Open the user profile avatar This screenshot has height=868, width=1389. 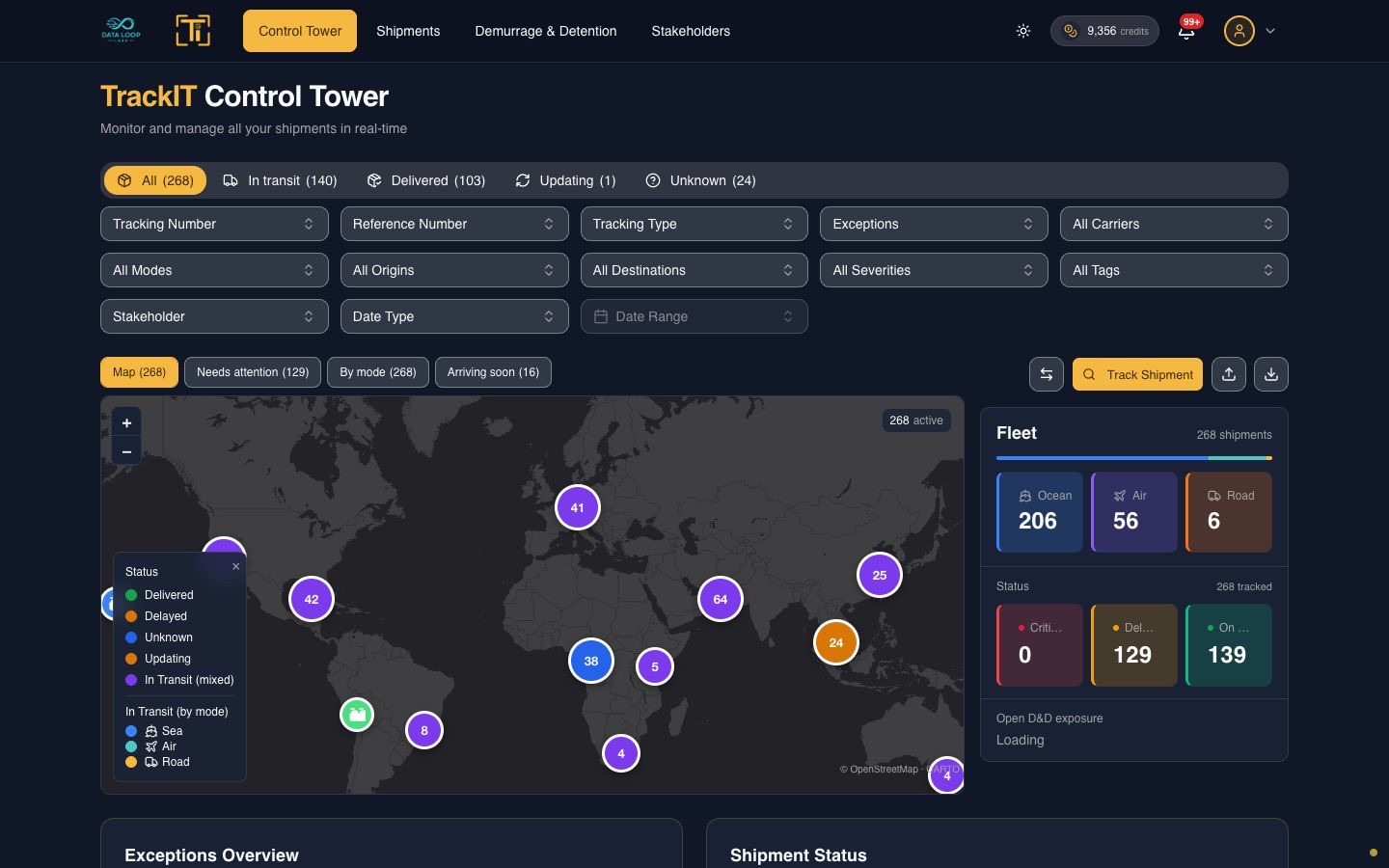1239,31
